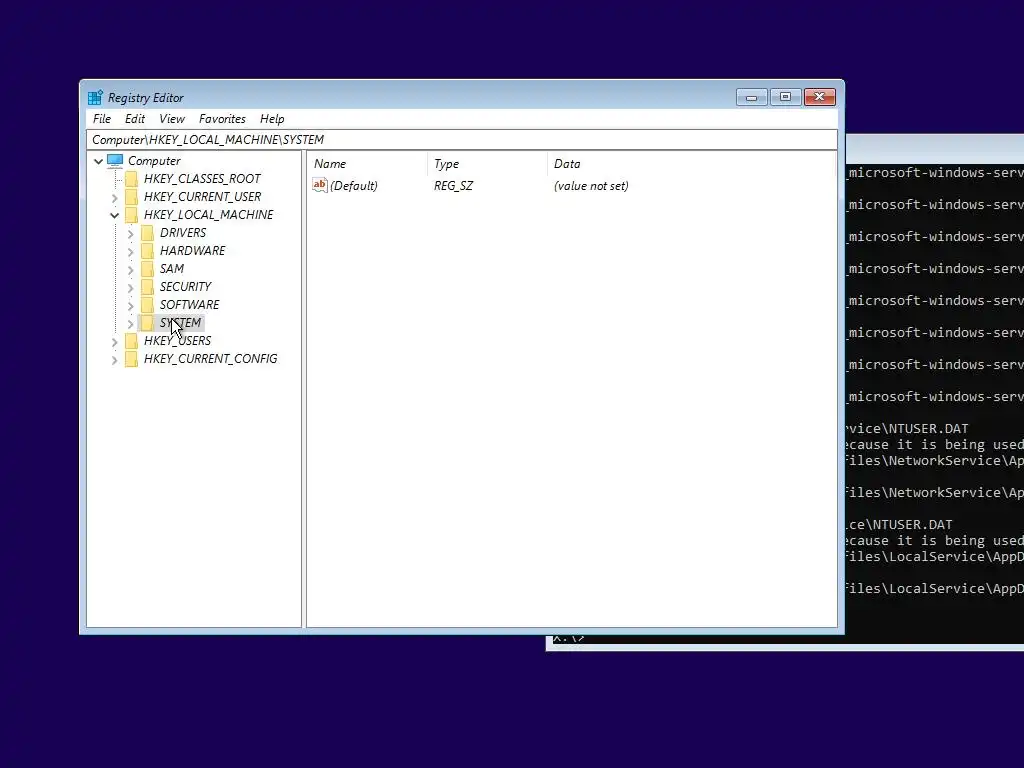Select the SOFTWARE key label

pyautogui.click(x=189, y=304)
